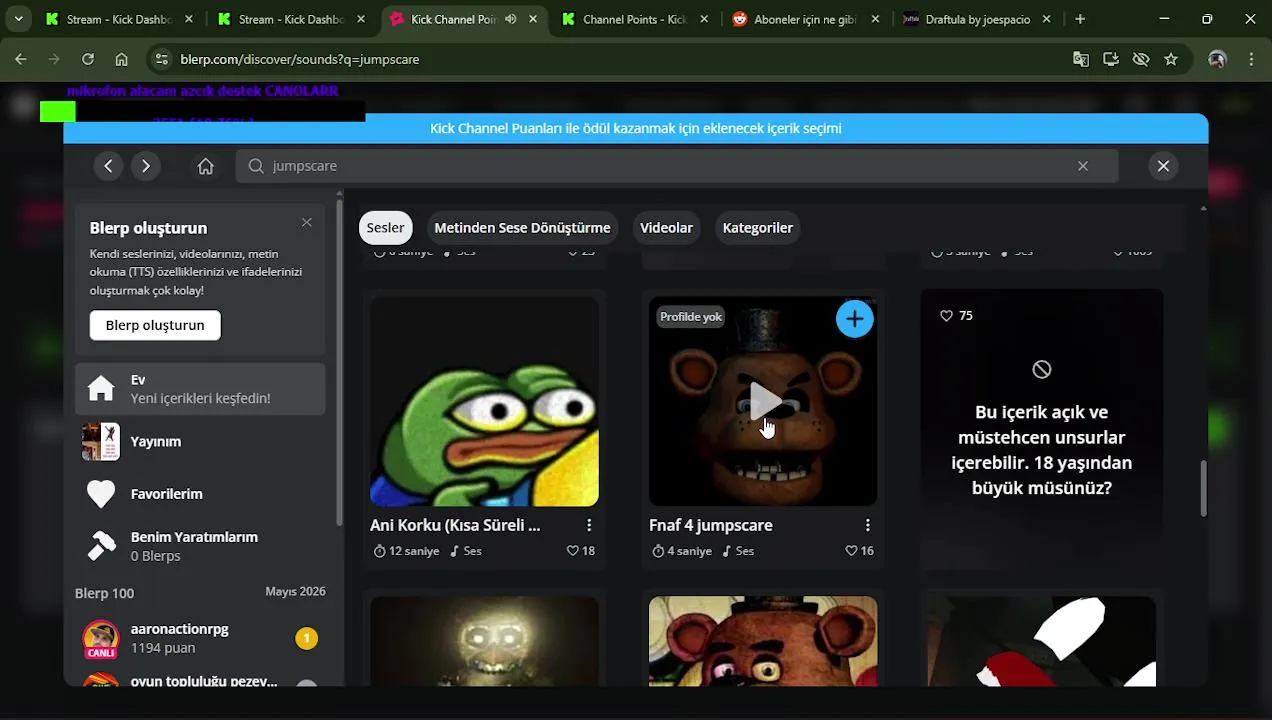Bookmark this page with the star icon
1272x720 pixels.
pyautogui.click(x=1171, y=59)
